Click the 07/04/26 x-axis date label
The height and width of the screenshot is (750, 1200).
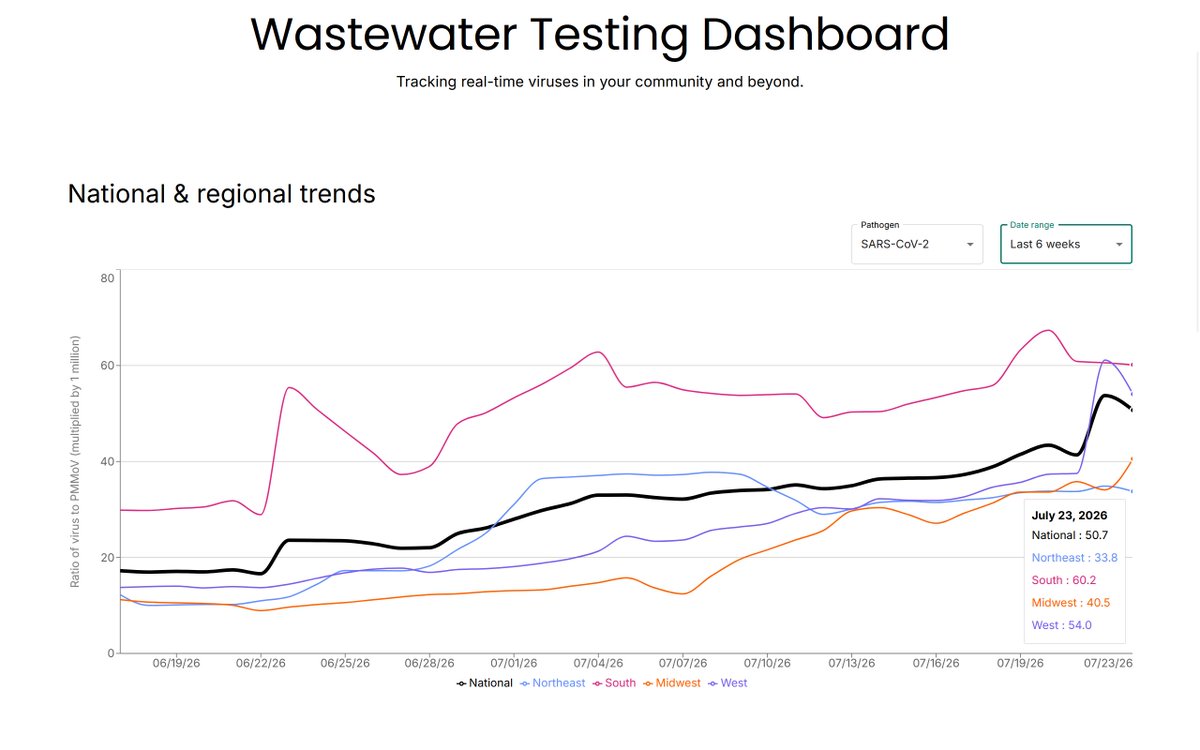click(x=599, y=663)
